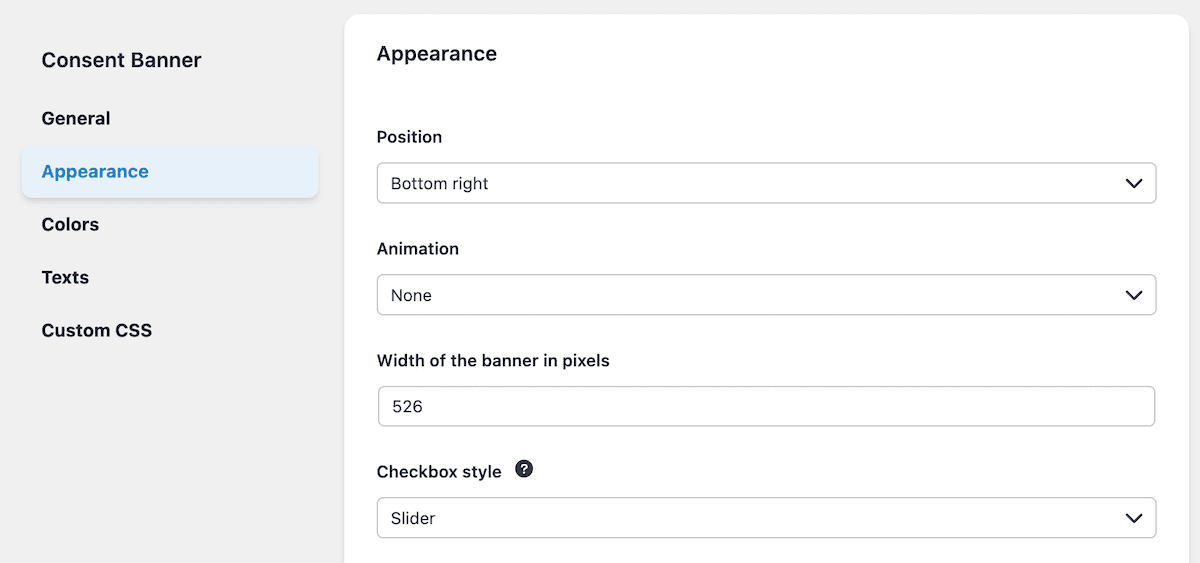Screen dimensions: 1200x563
Task: Click inside the banner width input field
Action: tap(766, 407)
